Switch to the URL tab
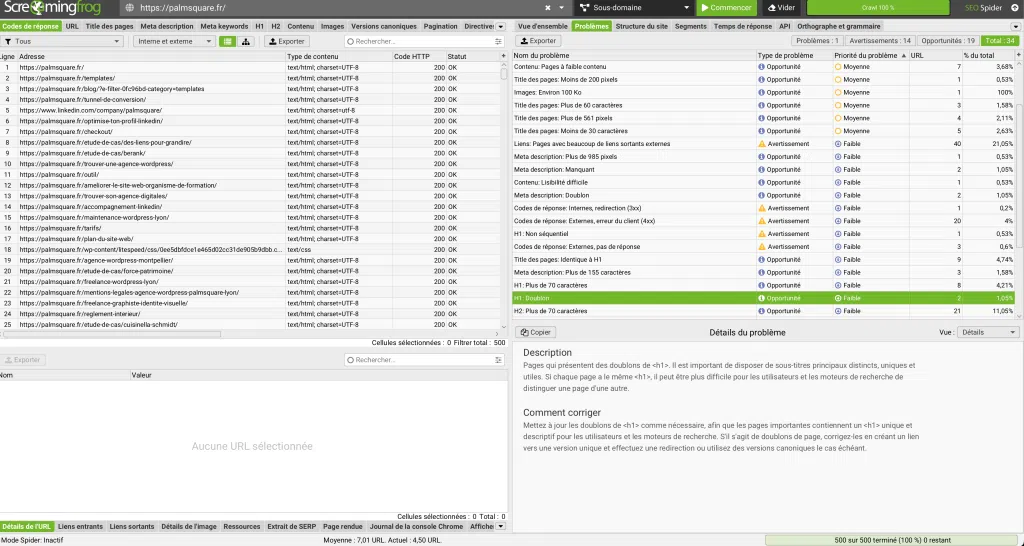 pyautogui.click(x=72, y=27)
